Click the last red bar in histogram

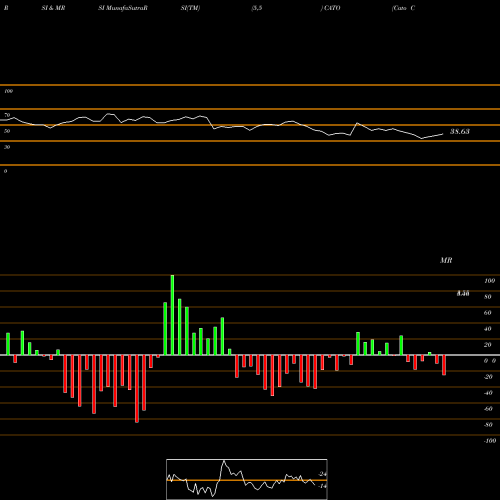[x=444, y=365]
